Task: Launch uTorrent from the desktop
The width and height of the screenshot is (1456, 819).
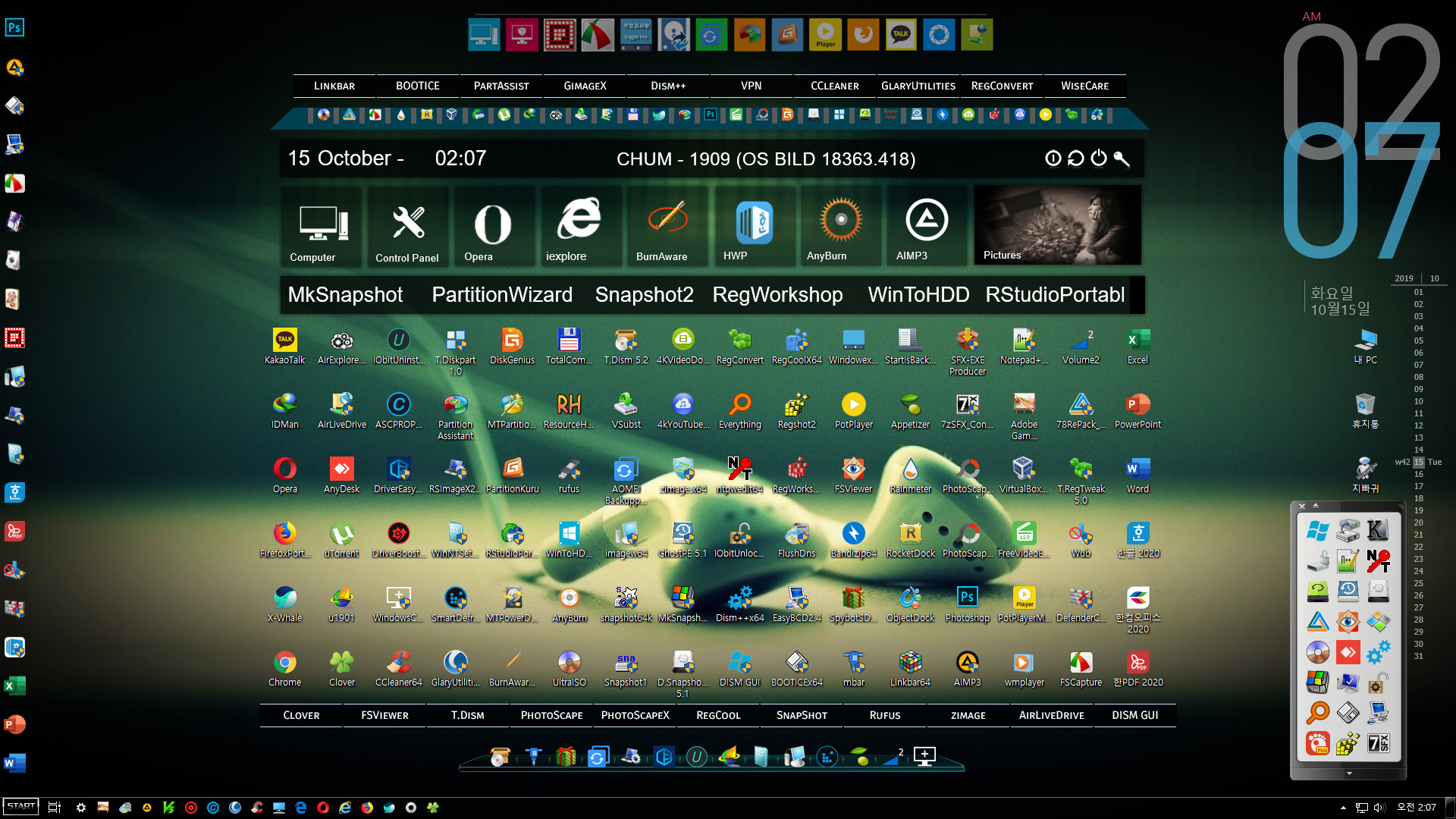Action: click(341, 540)
